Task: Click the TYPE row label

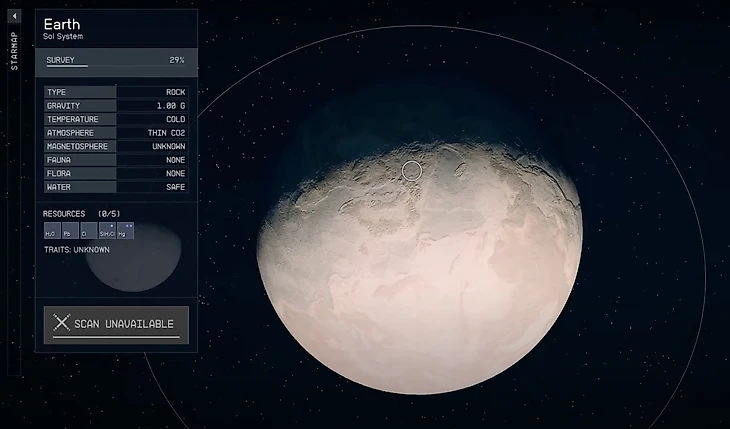Action: click(56, 92)
